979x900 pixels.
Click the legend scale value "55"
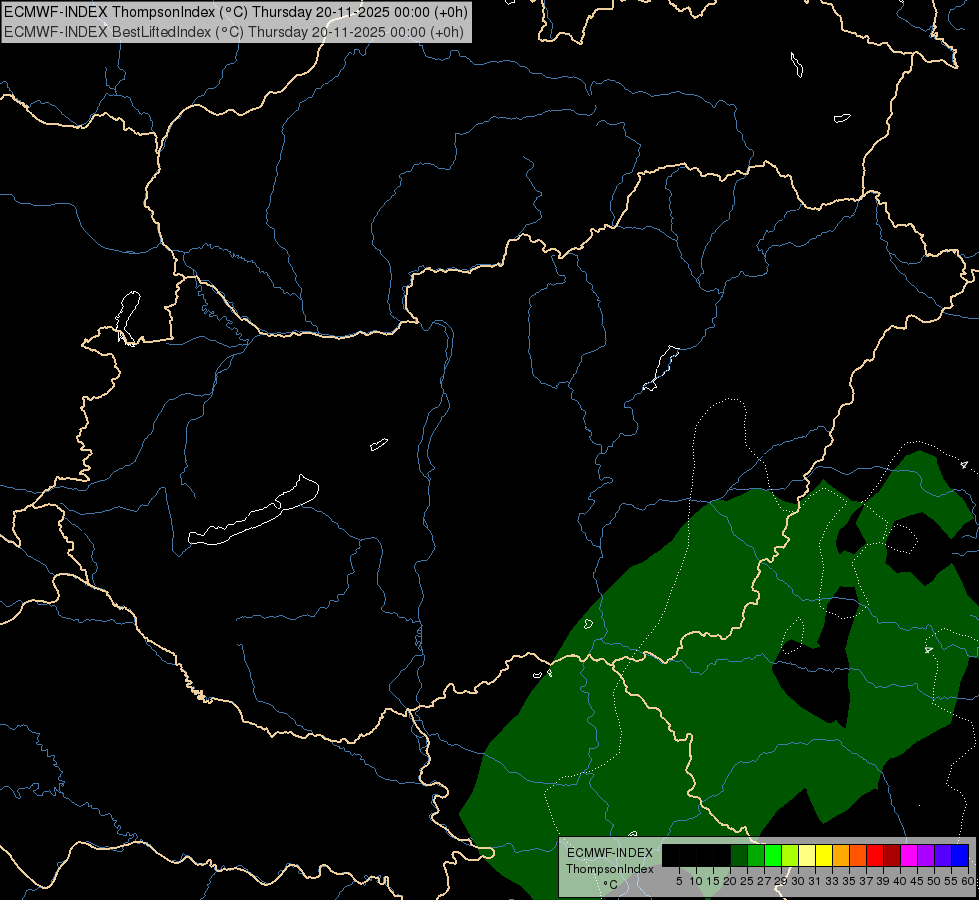[950, 881]
